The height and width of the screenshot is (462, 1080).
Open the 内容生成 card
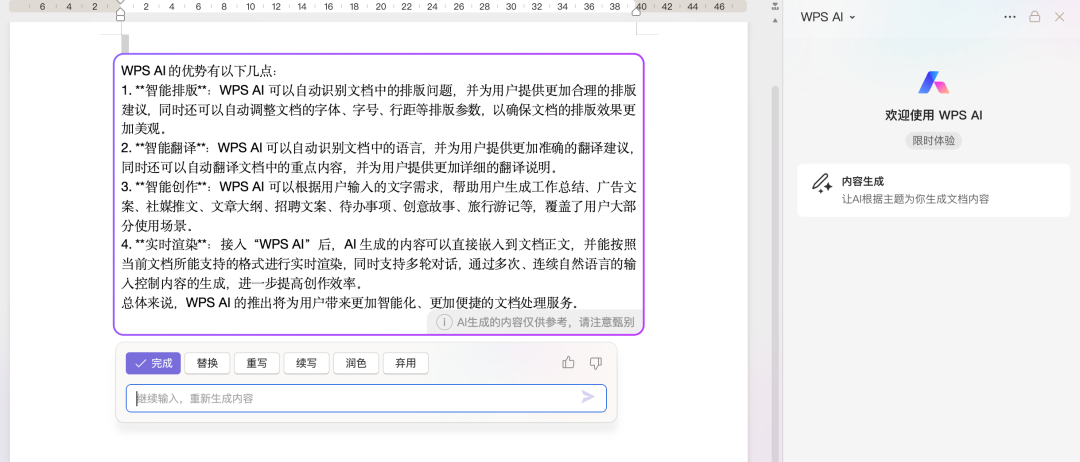click(x=934, y=190)
